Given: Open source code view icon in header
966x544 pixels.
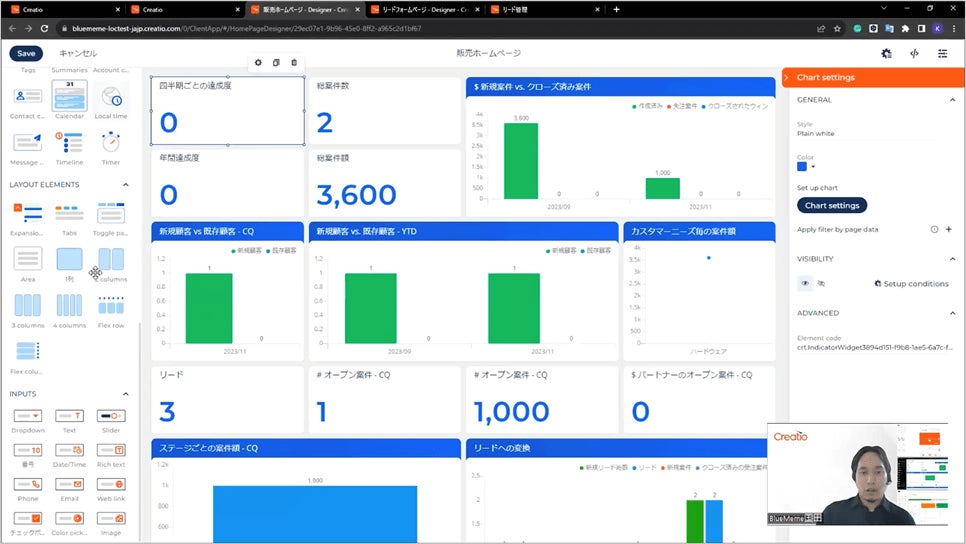Looking at the screenshot, I should [x=914, y=54].
